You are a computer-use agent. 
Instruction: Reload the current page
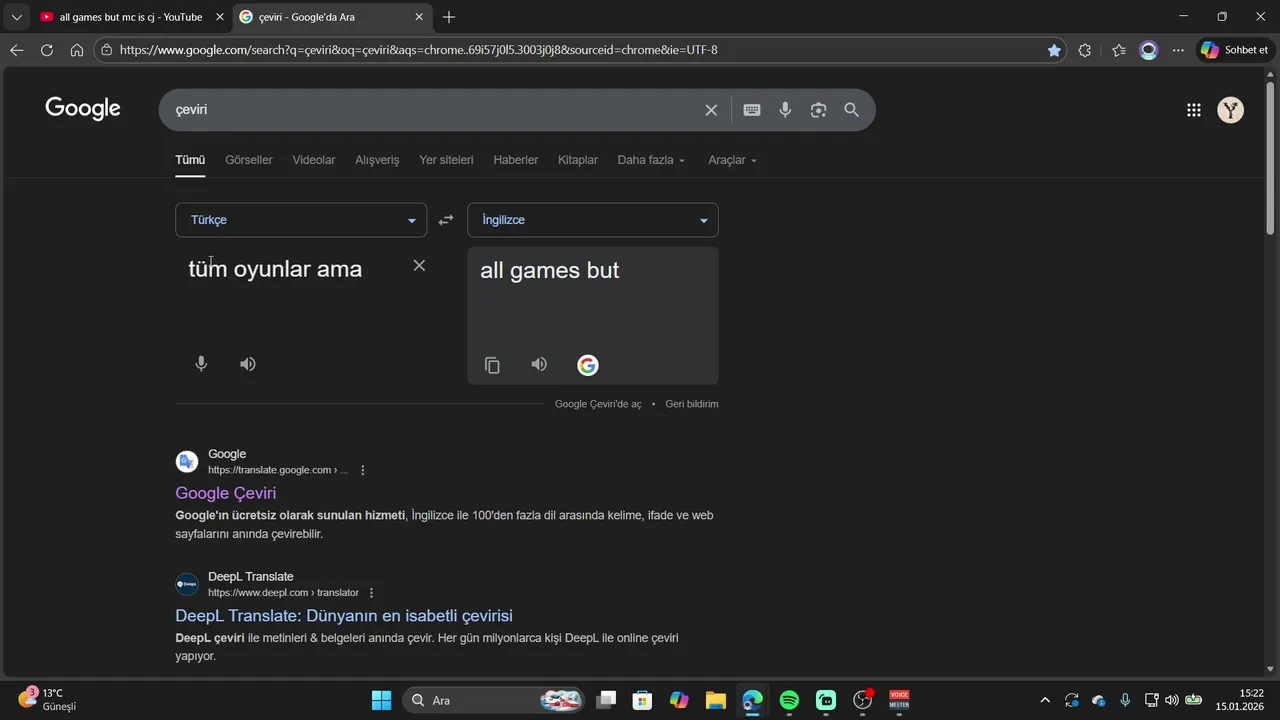[46, 50]
